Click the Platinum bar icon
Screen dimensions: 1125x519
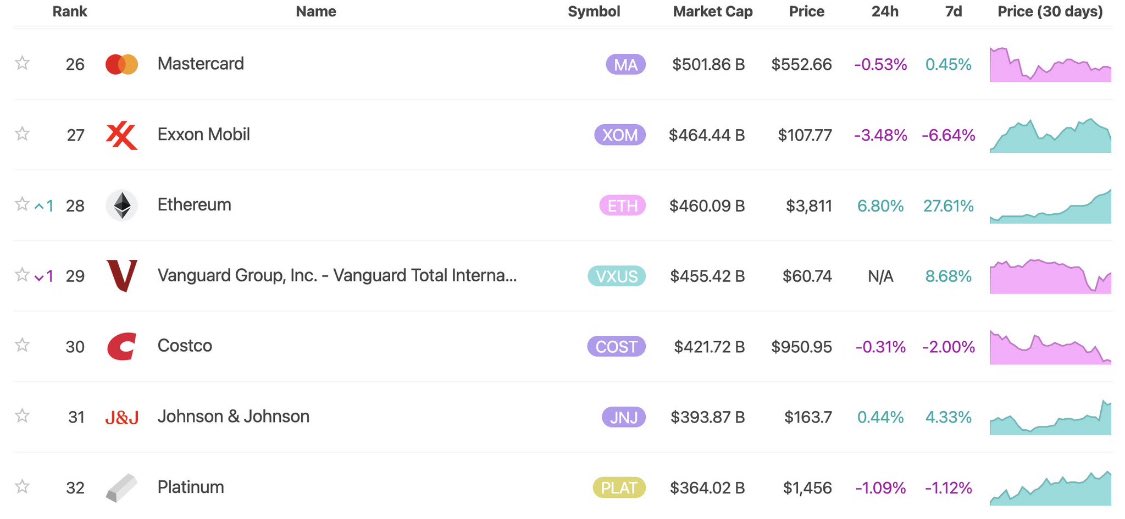point(121,487)
